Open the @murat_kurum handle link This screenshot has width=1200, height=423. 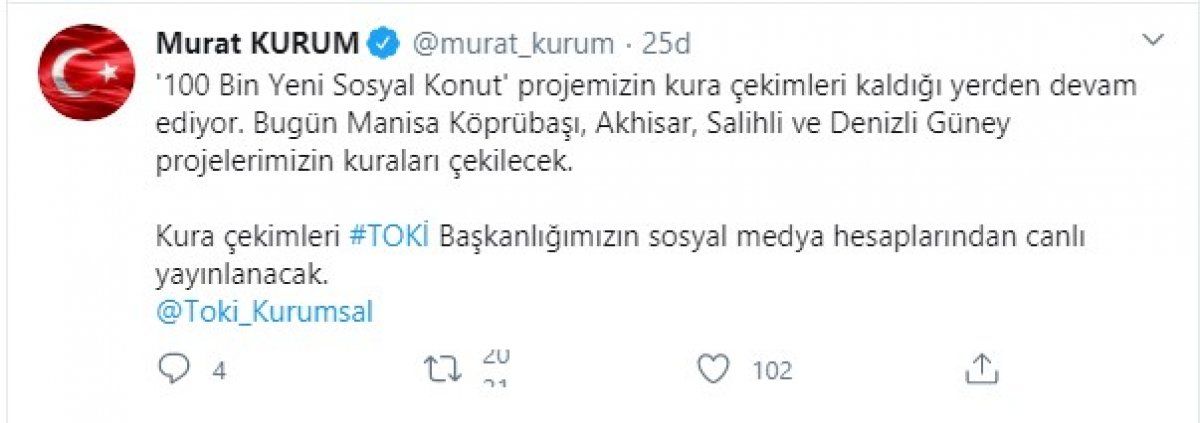coord(512,44)
